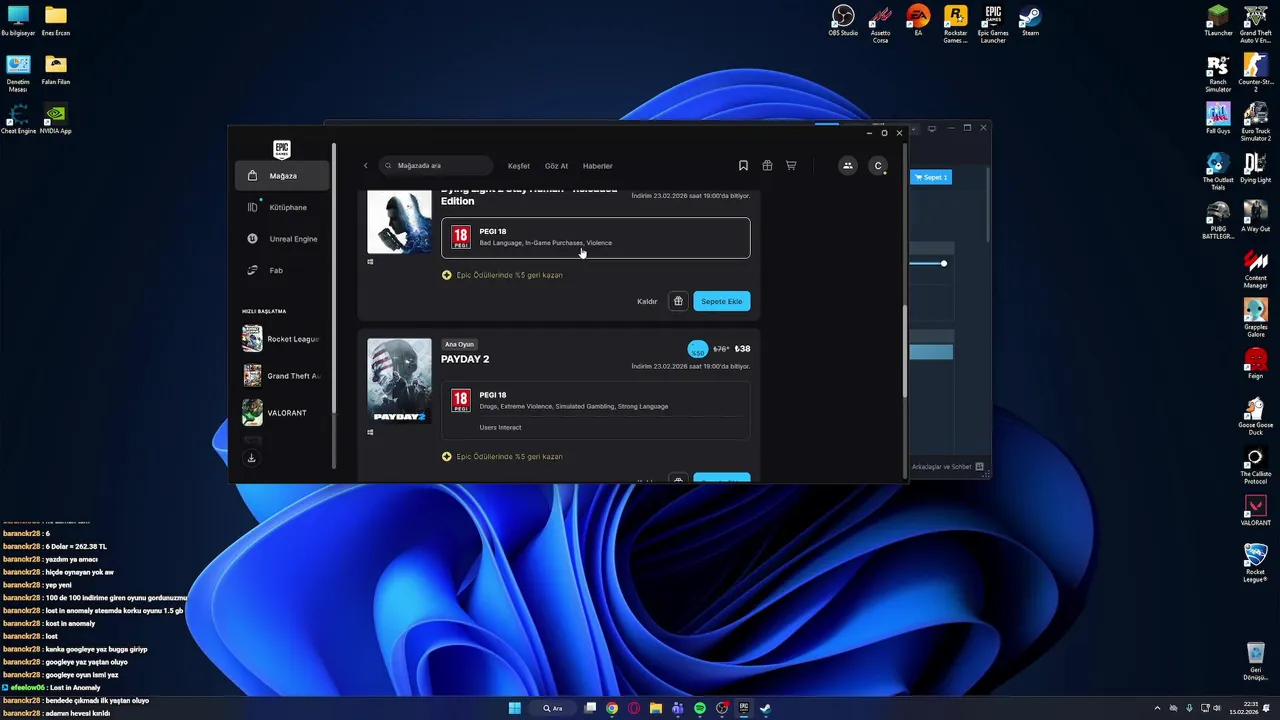1280x720 pixels.
Task: Click the Mağazada ara search field
Action: click(x=436, y=166)
